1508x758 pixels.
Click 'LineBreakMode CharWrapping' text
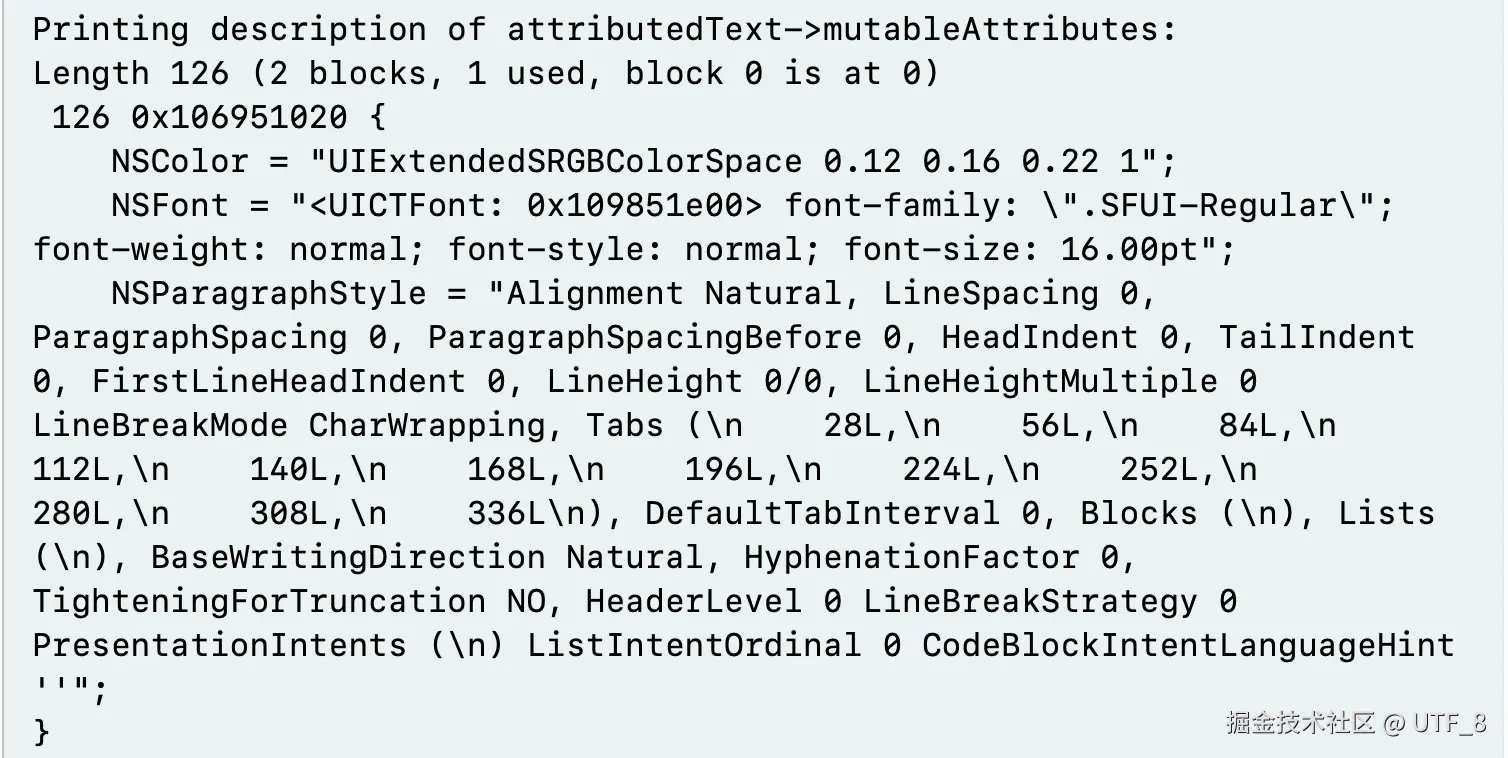[289, 425]
